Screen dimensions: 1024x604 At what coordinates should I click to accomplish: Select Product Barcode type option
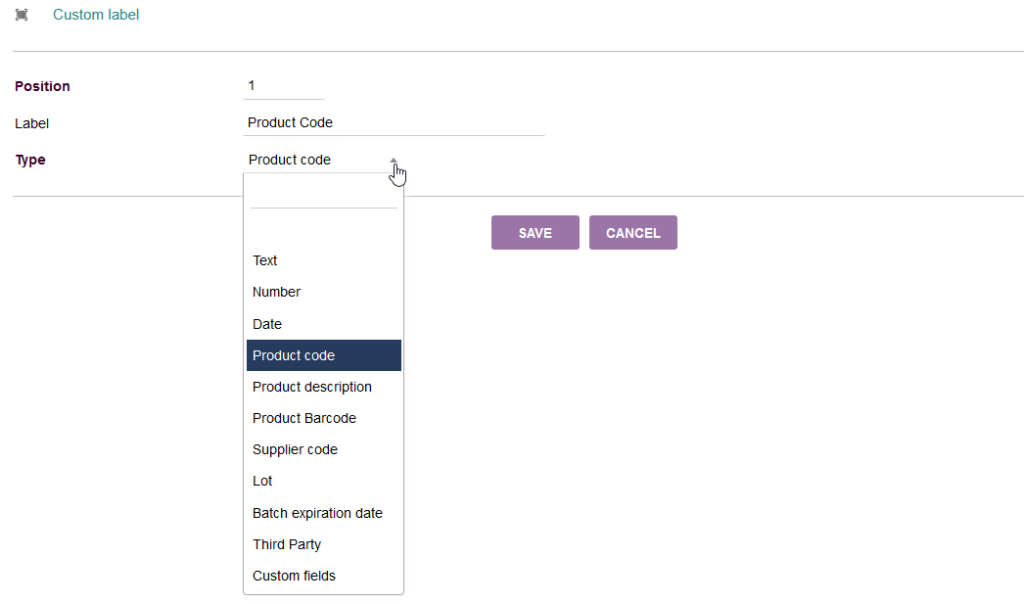[x=304, y=418]
